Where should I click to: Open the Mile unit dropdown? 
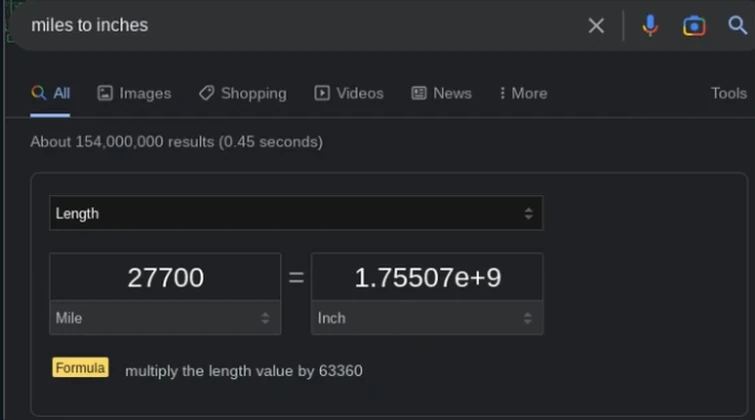click(165, 318)
